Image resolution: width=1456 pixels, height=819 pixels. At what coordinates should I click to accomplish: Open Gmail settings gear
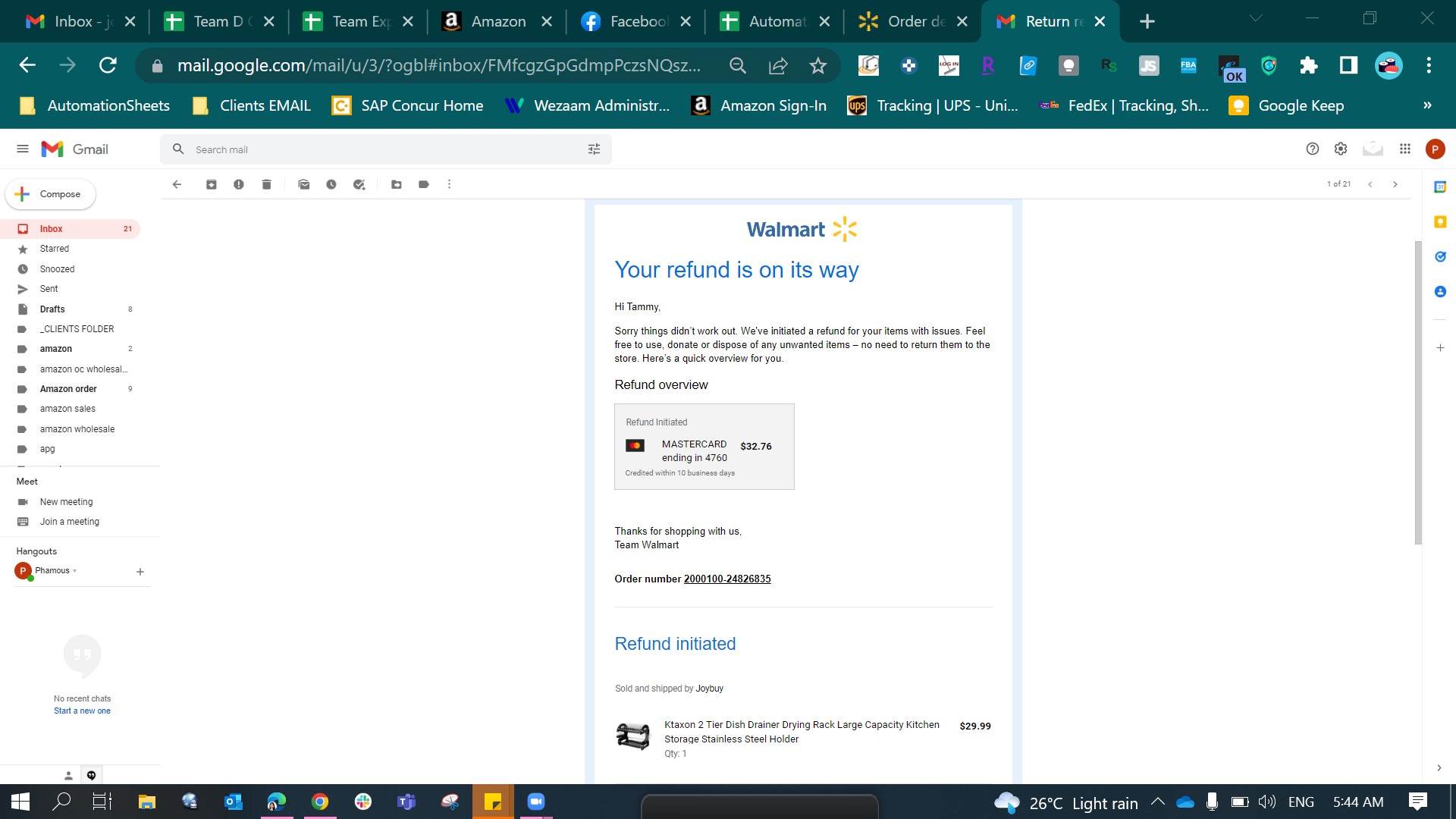pos(1341,149)
